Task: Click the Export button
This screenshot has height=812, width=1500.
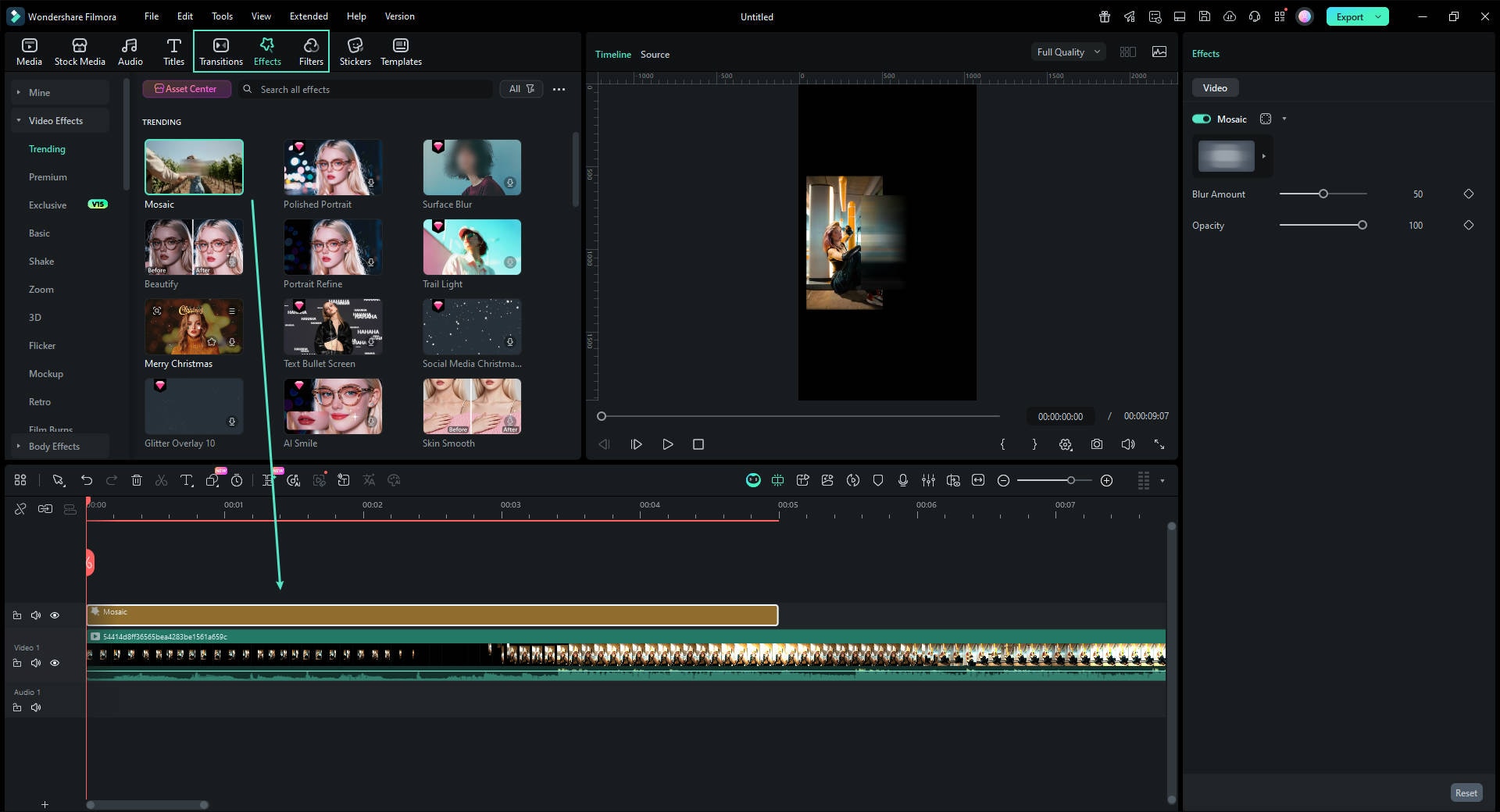Action: point(1350,16)
